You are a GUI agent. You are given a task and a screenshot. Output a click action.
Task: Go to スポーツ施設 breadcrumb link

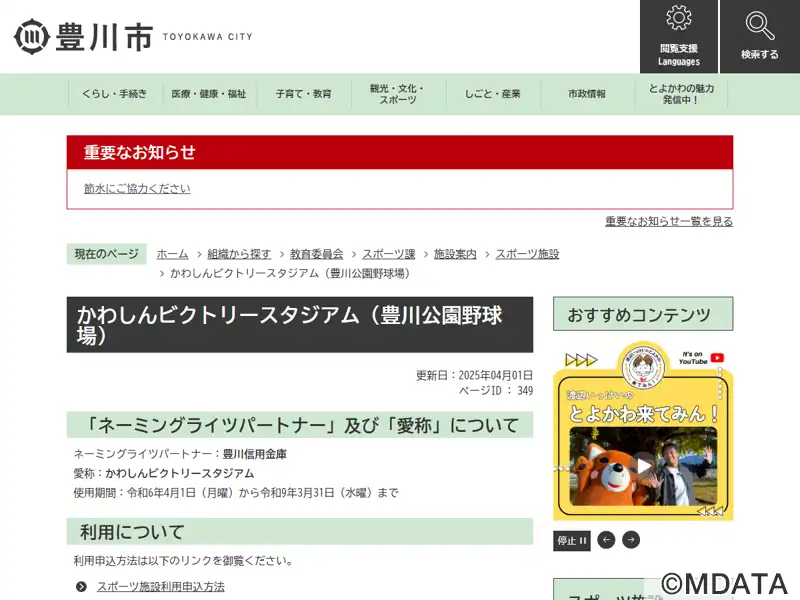point(528,254)
